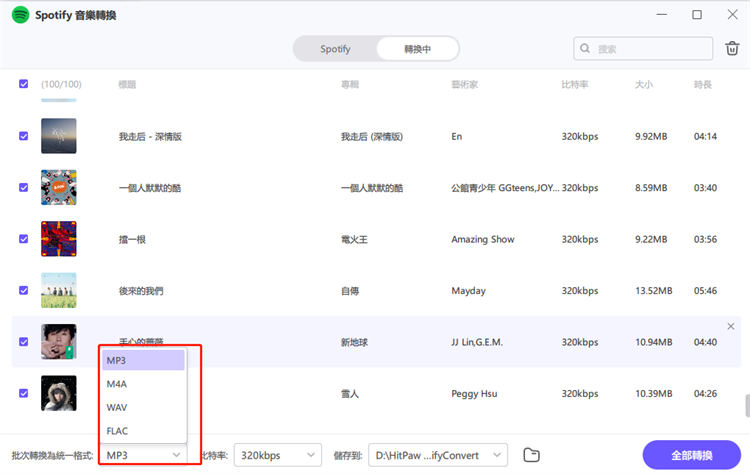Click the 專輯 column header
The image size is (750, 474).
(350, 85)
